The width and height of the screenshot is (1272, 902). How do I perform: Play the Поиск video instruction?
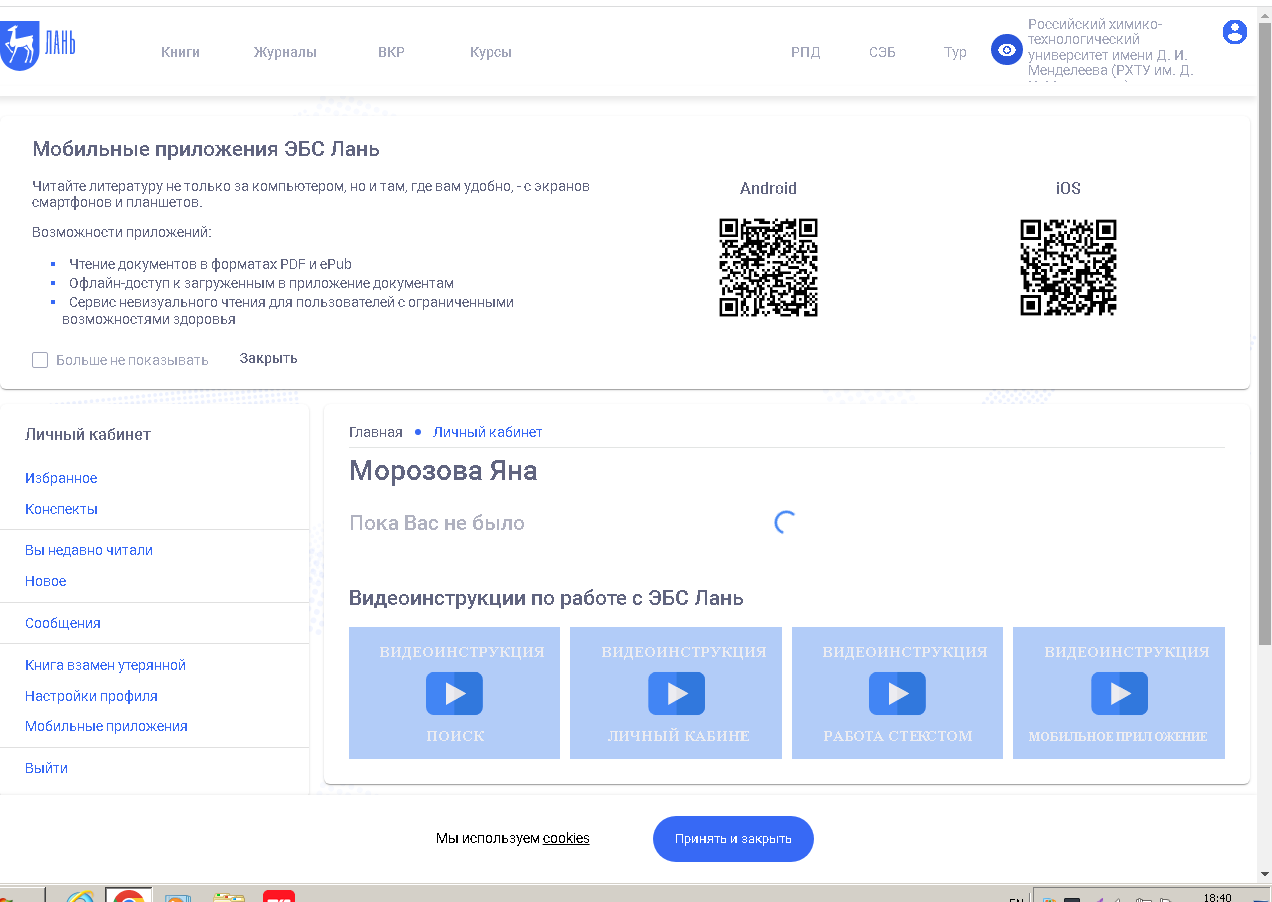pos(454,693)
